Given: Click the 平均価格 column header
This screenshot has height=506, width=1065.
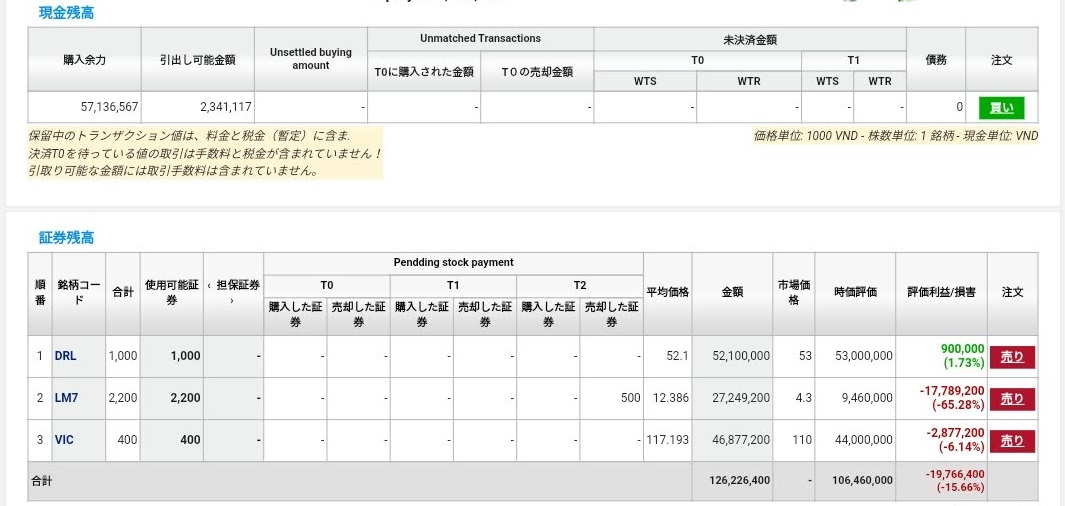Looking at the screenshot, I should click(x=667, y=292).
